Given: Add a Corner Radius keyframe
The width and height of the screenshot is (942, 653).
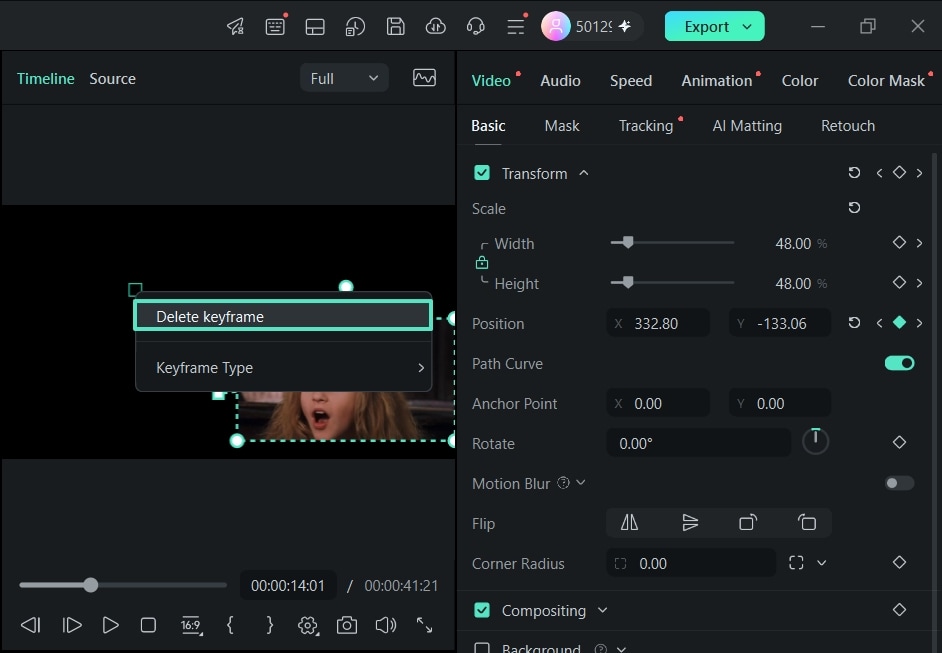Looking at the screenshot, I should tap(899, 562).
